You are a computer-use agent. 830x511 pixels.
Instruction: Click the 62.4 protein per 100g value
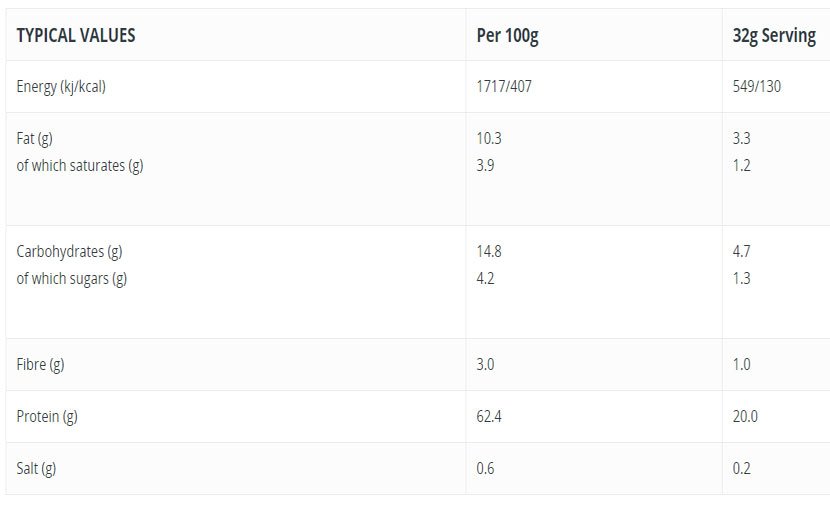point(489,416)
